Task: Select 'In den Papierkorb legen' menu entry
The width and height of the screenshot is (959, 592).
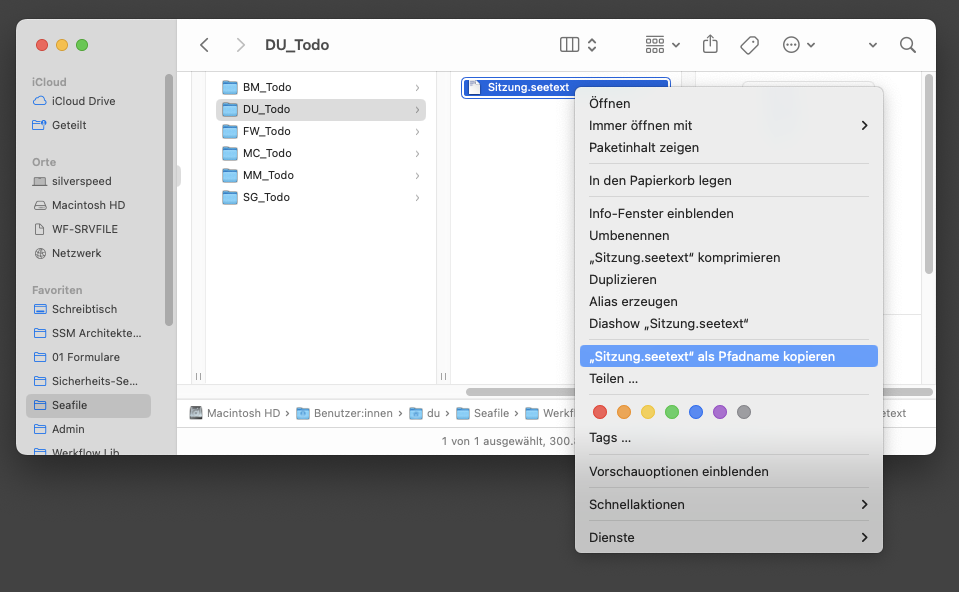Action: click(x=660, y=181)
